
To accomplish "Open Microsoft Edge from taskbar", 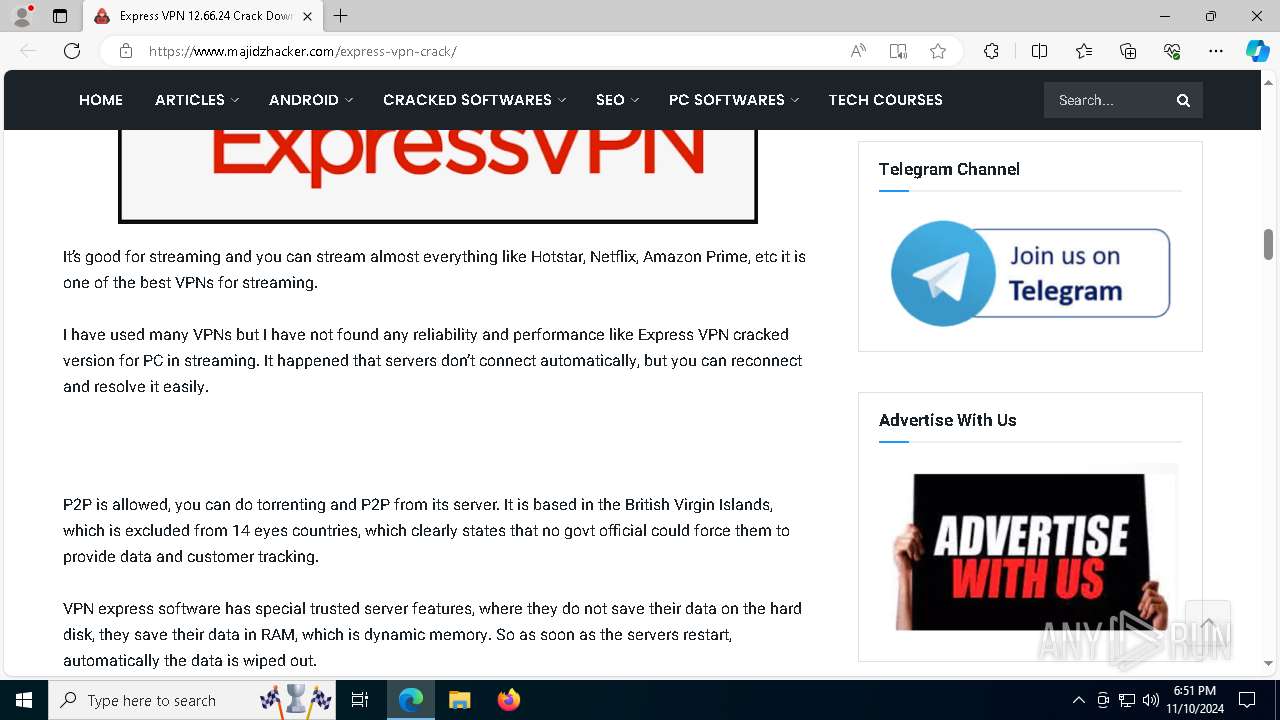I will pos(411,700).
